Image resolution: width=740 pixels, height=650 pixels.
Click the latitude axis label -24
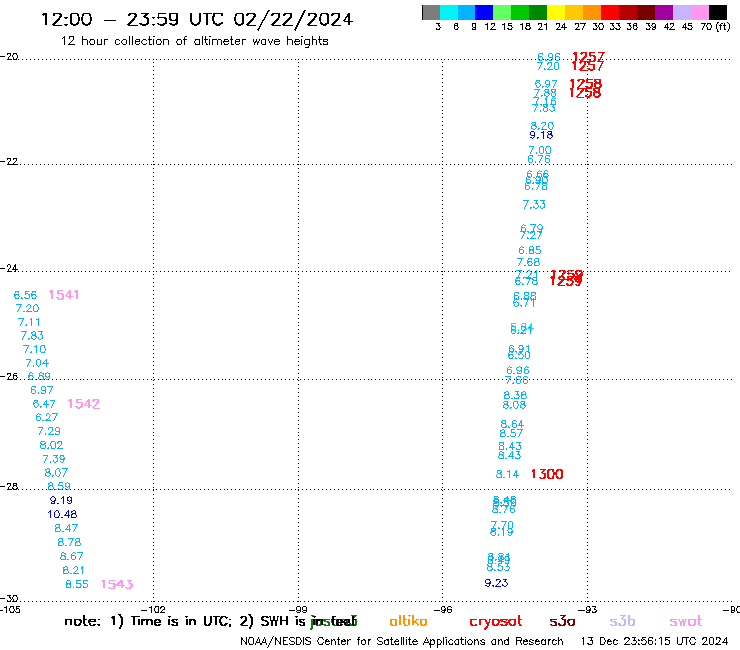coord(9,268)
